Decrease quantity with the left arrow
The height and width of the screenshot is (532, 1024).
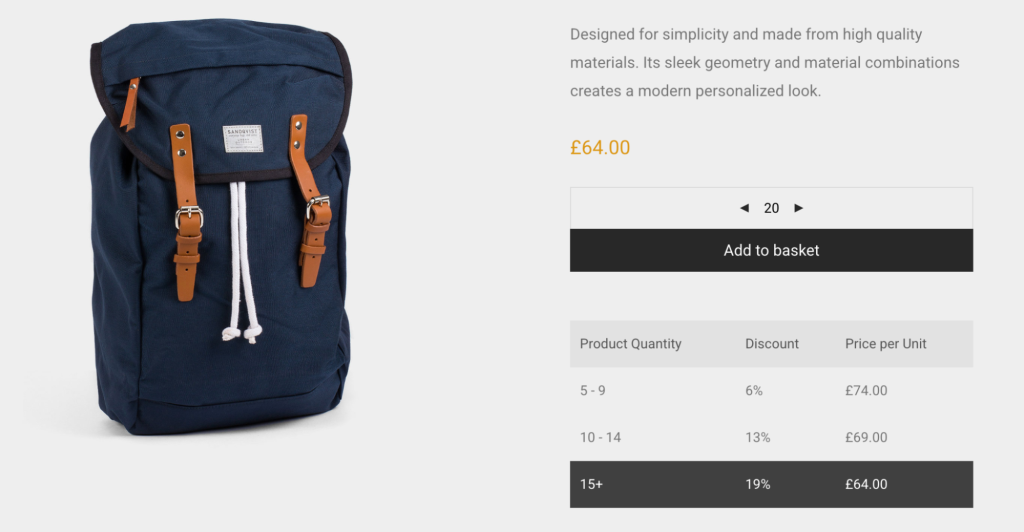[x=744, y=208]
